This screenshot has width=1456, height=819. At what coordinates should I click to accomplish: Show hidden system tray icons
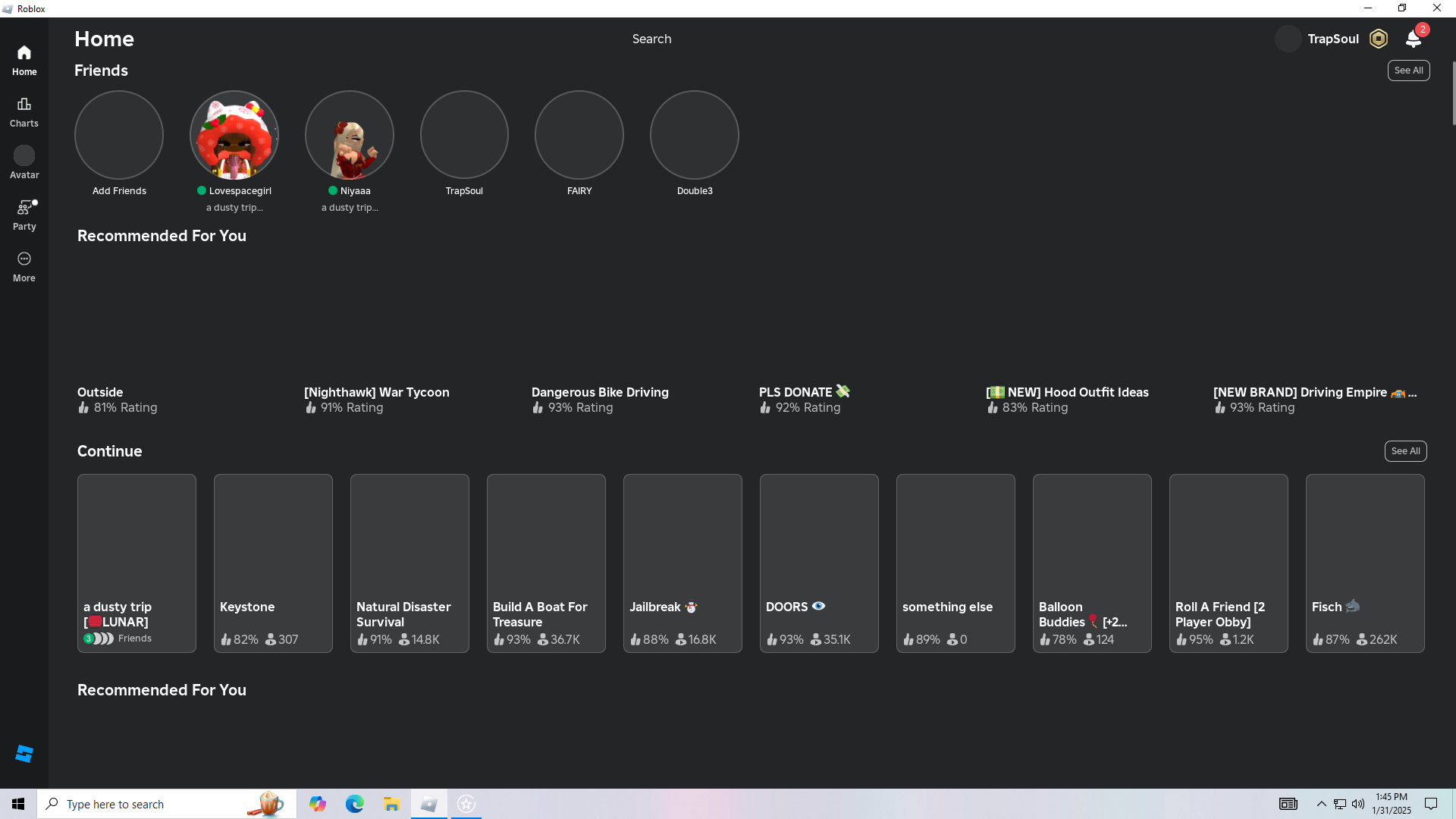pos(1322,804)
